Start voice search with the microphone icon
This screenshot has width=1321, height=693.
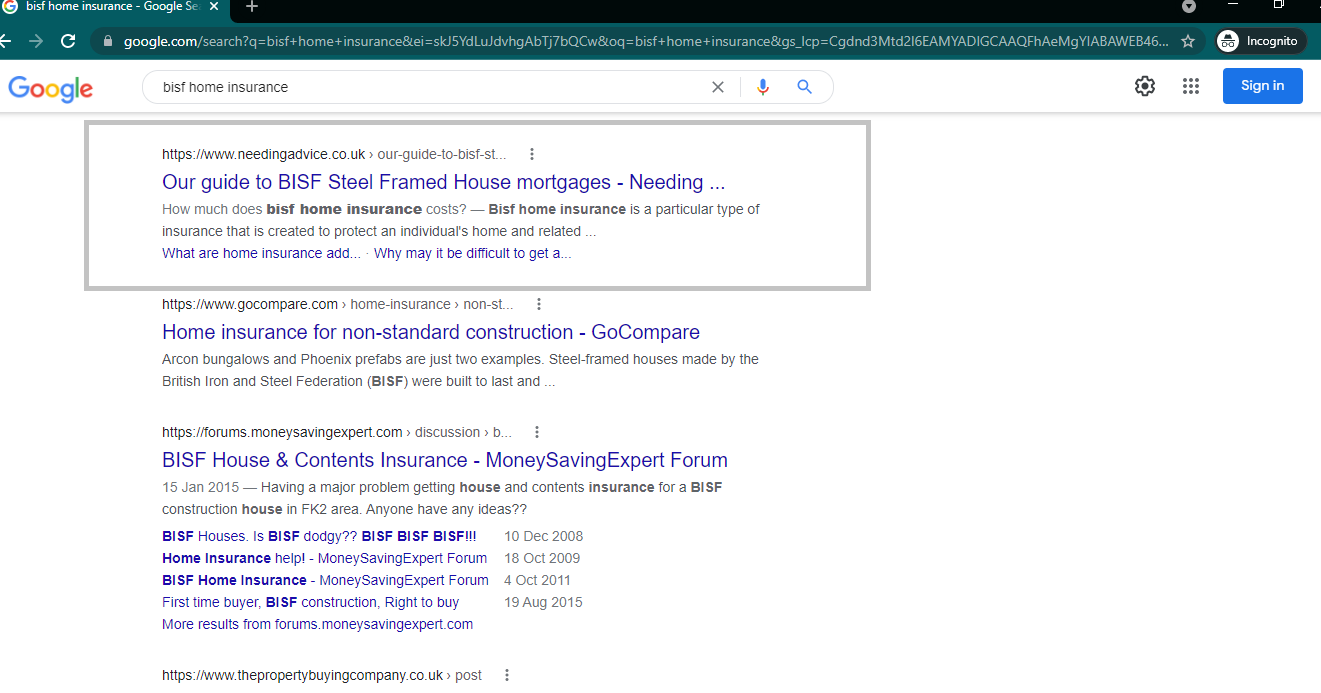763,87
